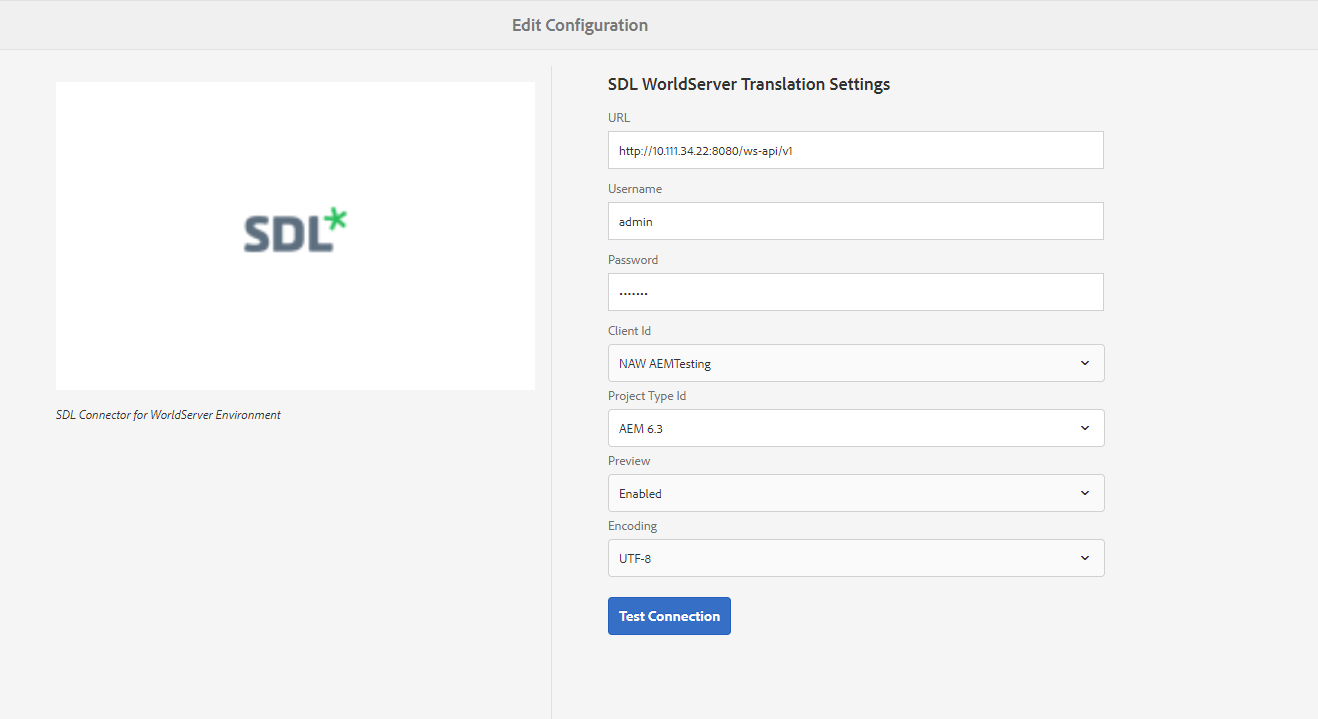Screen dimensions: 1318x719
Task: Click the Encoding label
Action: point(633,526)
